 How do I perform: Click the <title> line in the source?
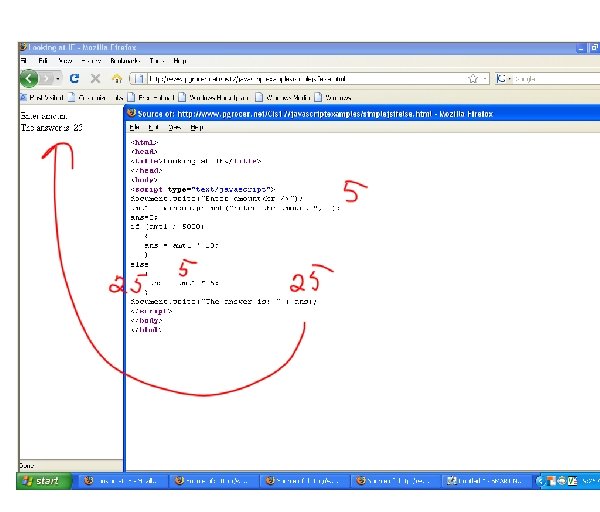pyautogui.click(x=196, y=161)
